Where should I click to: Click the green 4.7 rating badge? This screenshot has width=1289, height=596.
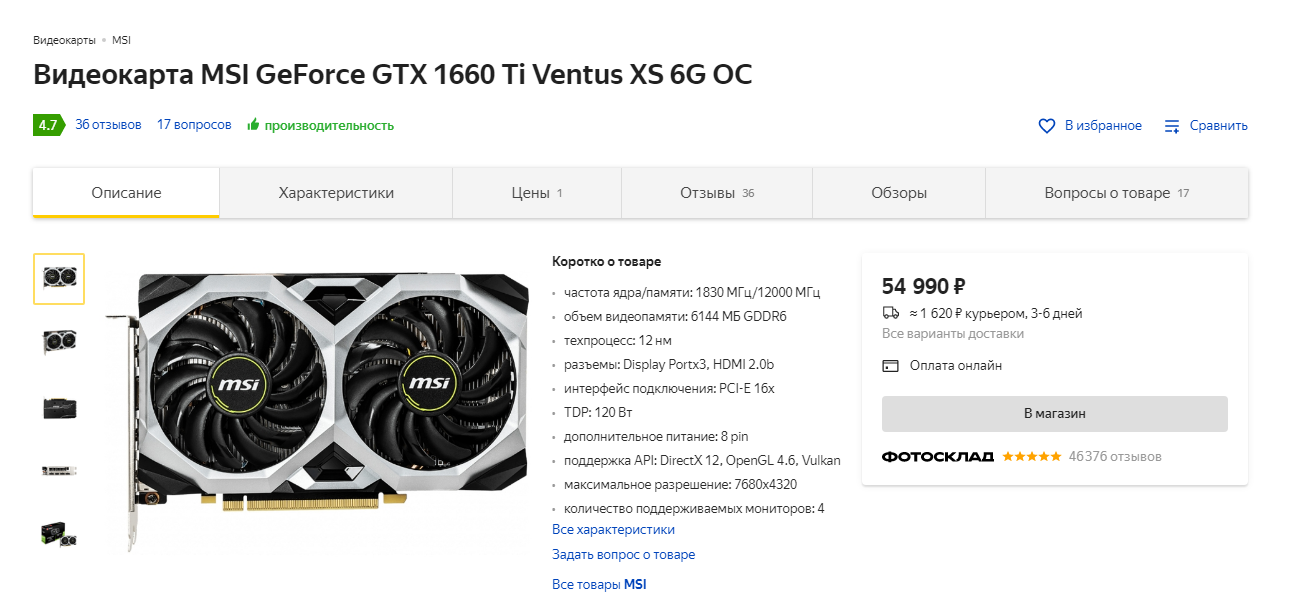click(47, 125)
